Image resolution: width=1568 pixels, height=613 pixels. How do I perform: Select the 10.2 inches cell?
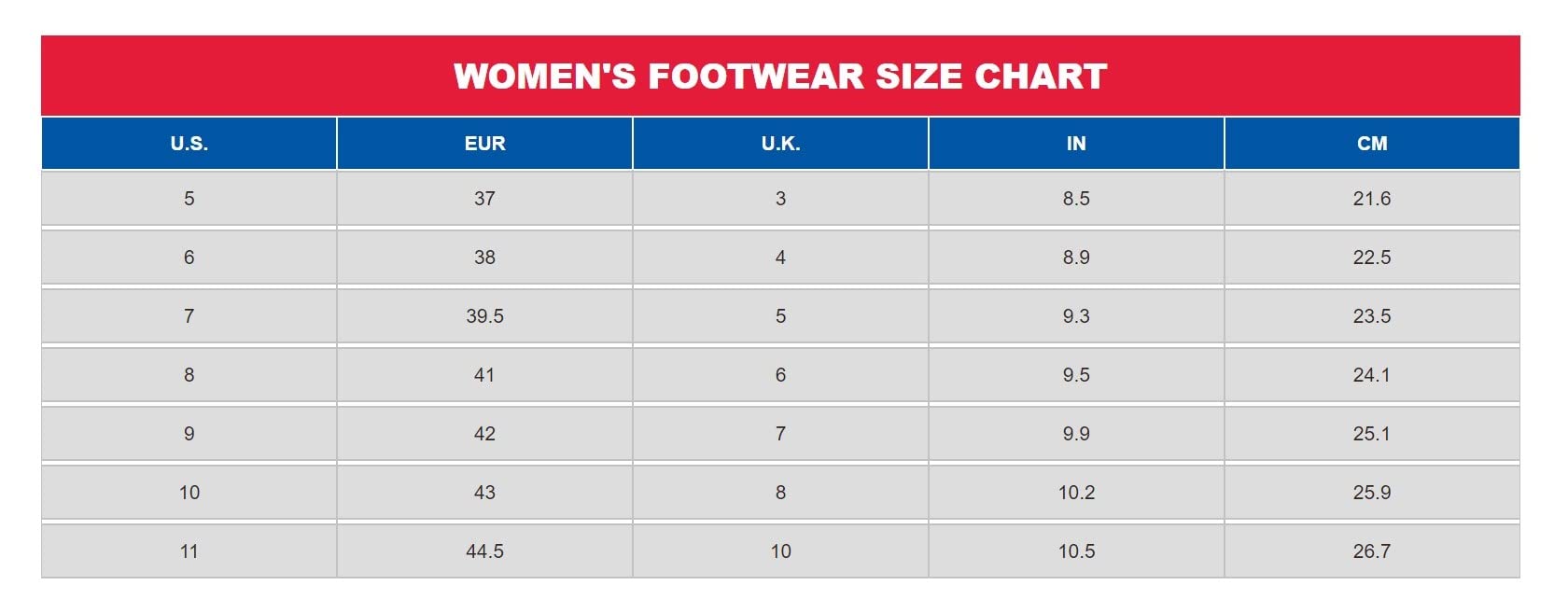(x=1076, y=493)
